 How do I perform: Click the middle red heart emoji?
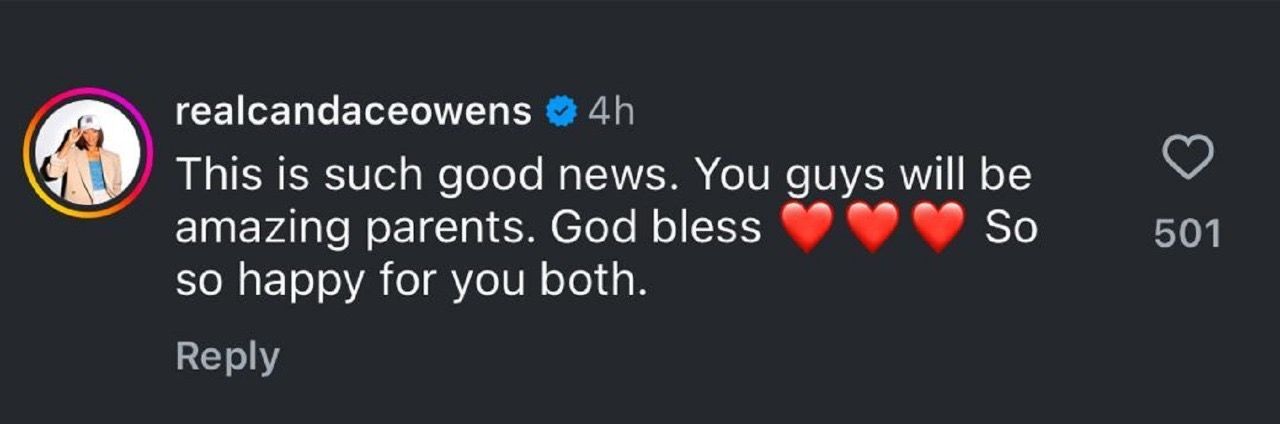click(873, 229)
